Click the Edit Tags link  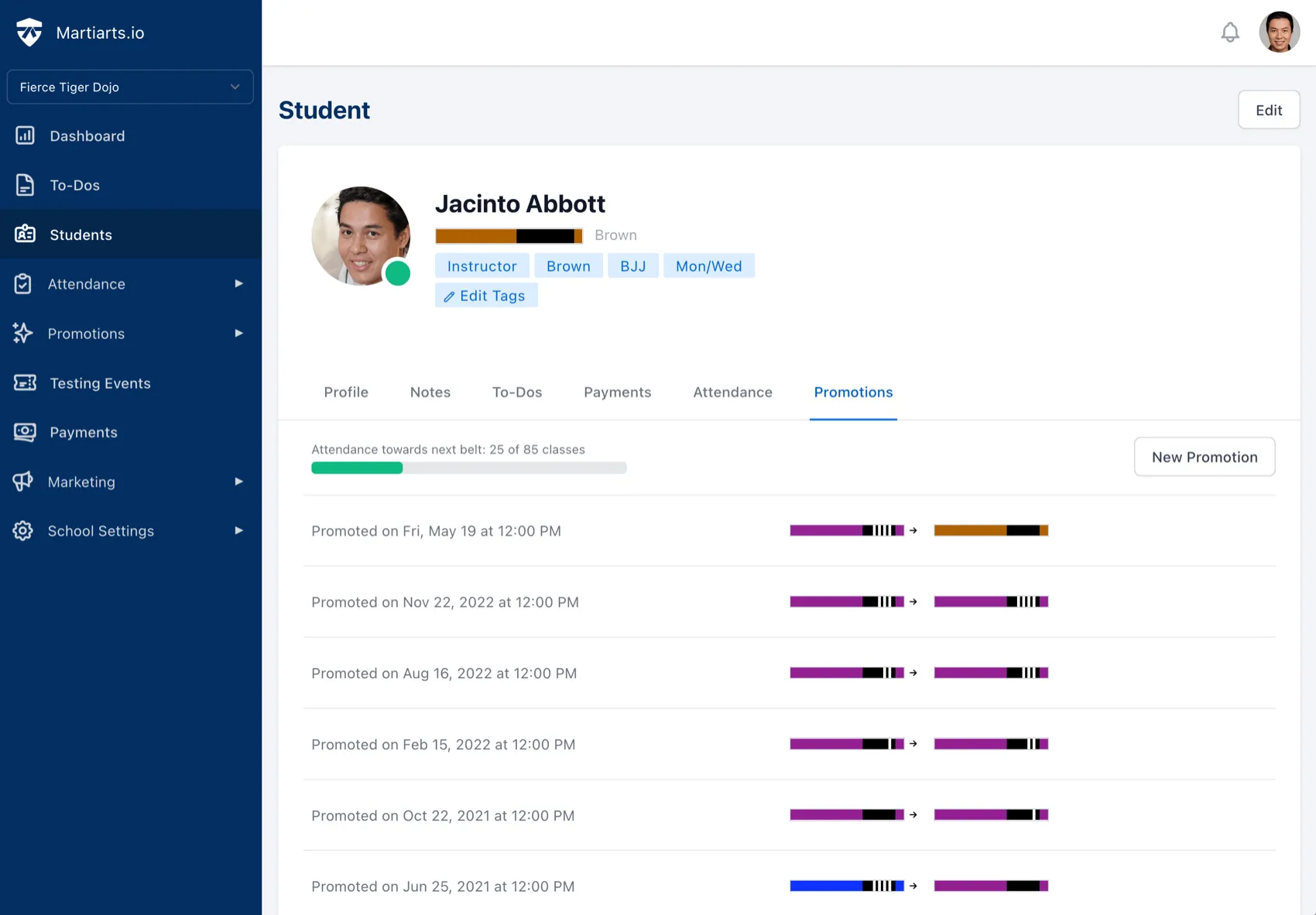(486, 296)
